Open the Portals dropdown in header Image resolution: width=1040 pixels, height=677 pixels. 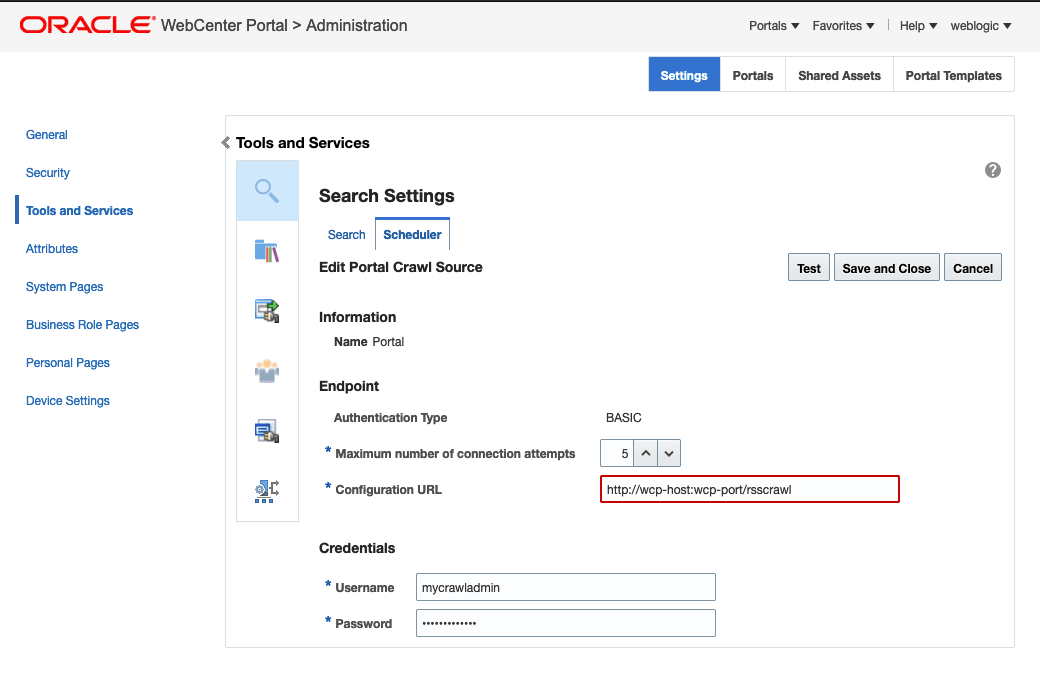click(x=773, y=26)
